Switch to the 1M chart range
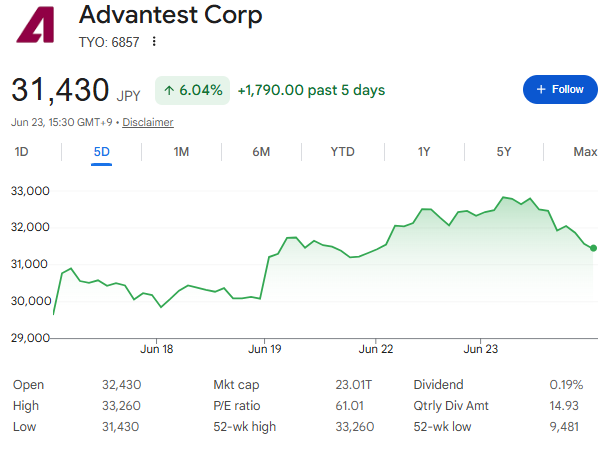This screenshot has height=451, width=610. (x=181, y=151)
